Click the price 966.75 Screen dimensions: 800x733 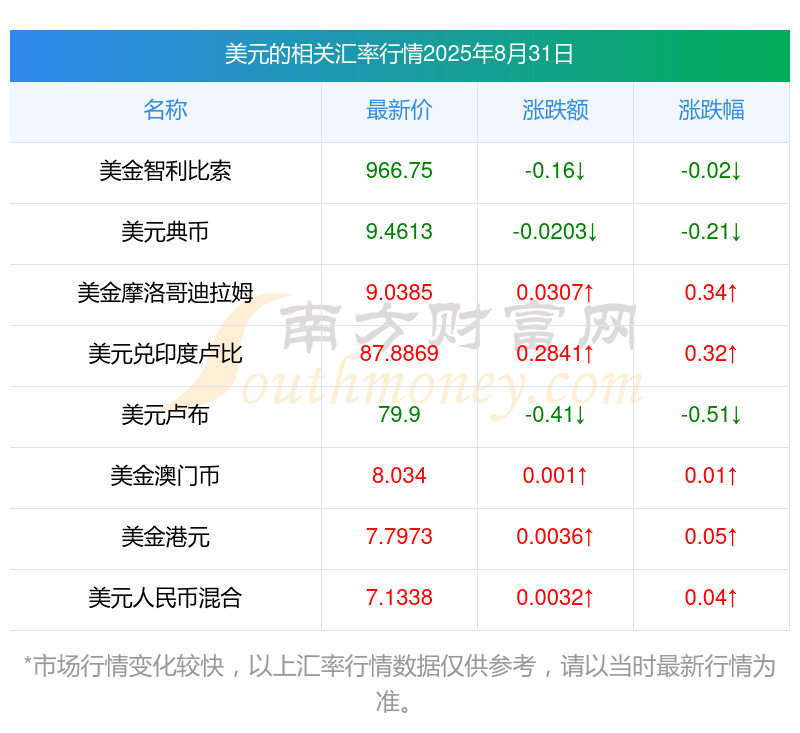pos(399,171)
